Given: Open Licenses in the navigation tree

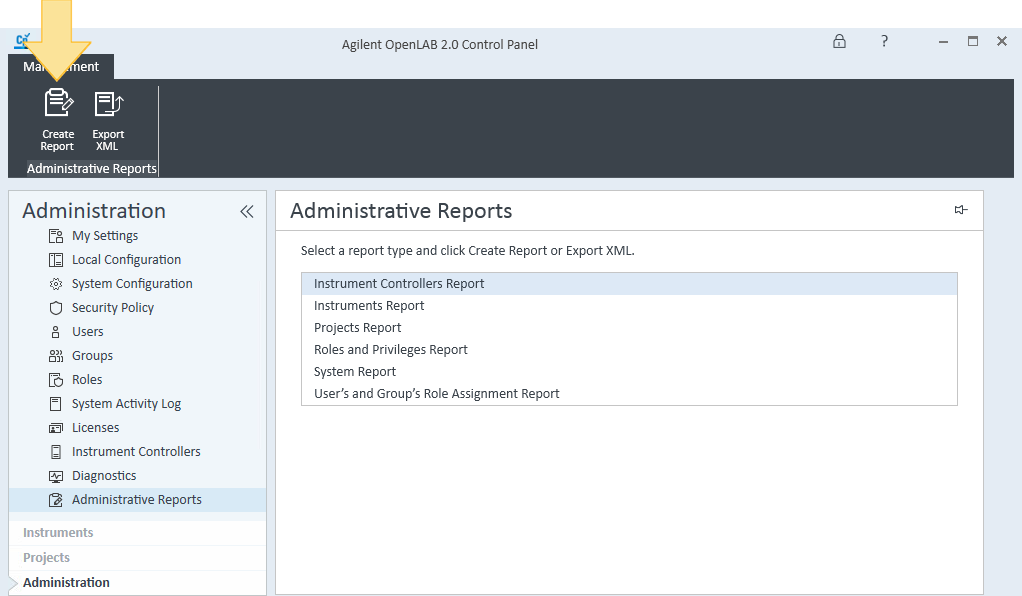Looking at the screenshot, I should click(95, 428).
